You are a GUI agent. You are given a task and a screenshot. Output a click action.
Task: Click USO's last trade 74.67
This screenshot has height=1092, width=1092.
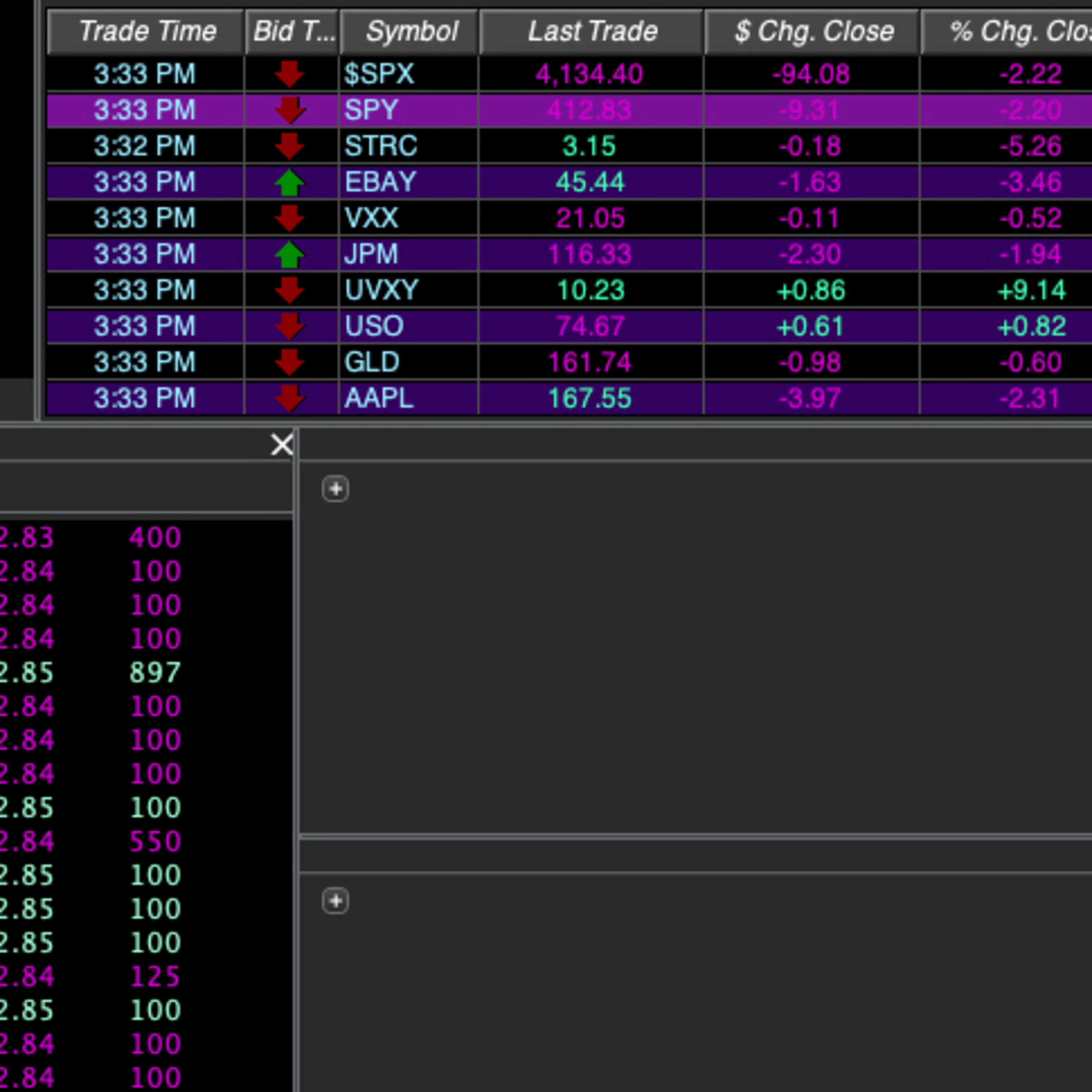point(590,326)
